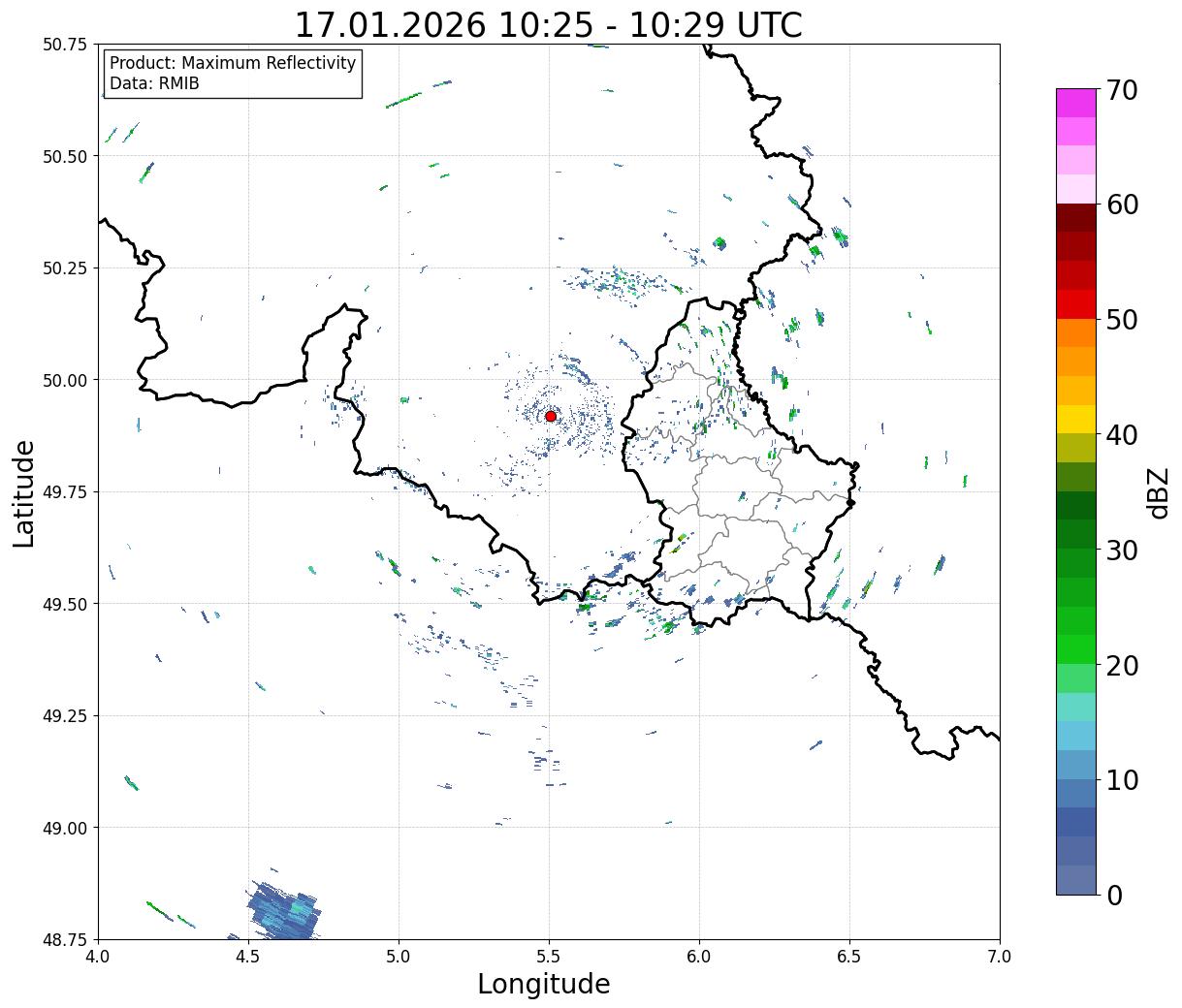
Task: Click the large blue echo patch near 48.8 latitude
Action: 284,911
